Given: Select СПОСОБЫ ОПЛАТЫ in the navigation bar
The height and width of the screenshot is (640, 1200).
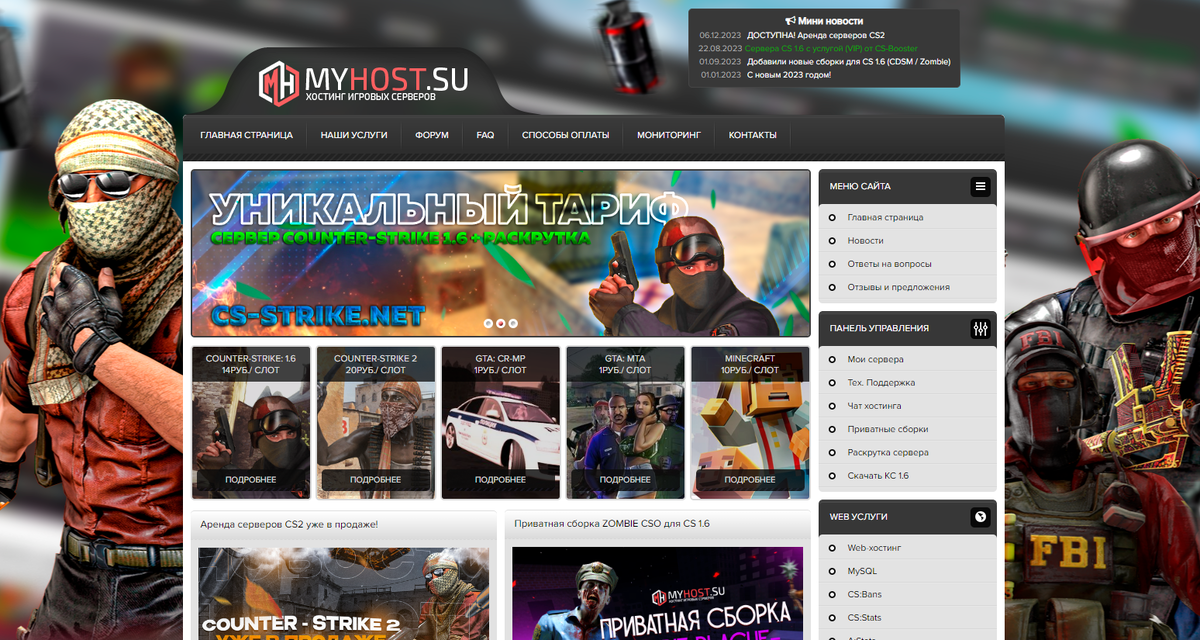Looking at the screenshot, I should click(x=566, y=135).
